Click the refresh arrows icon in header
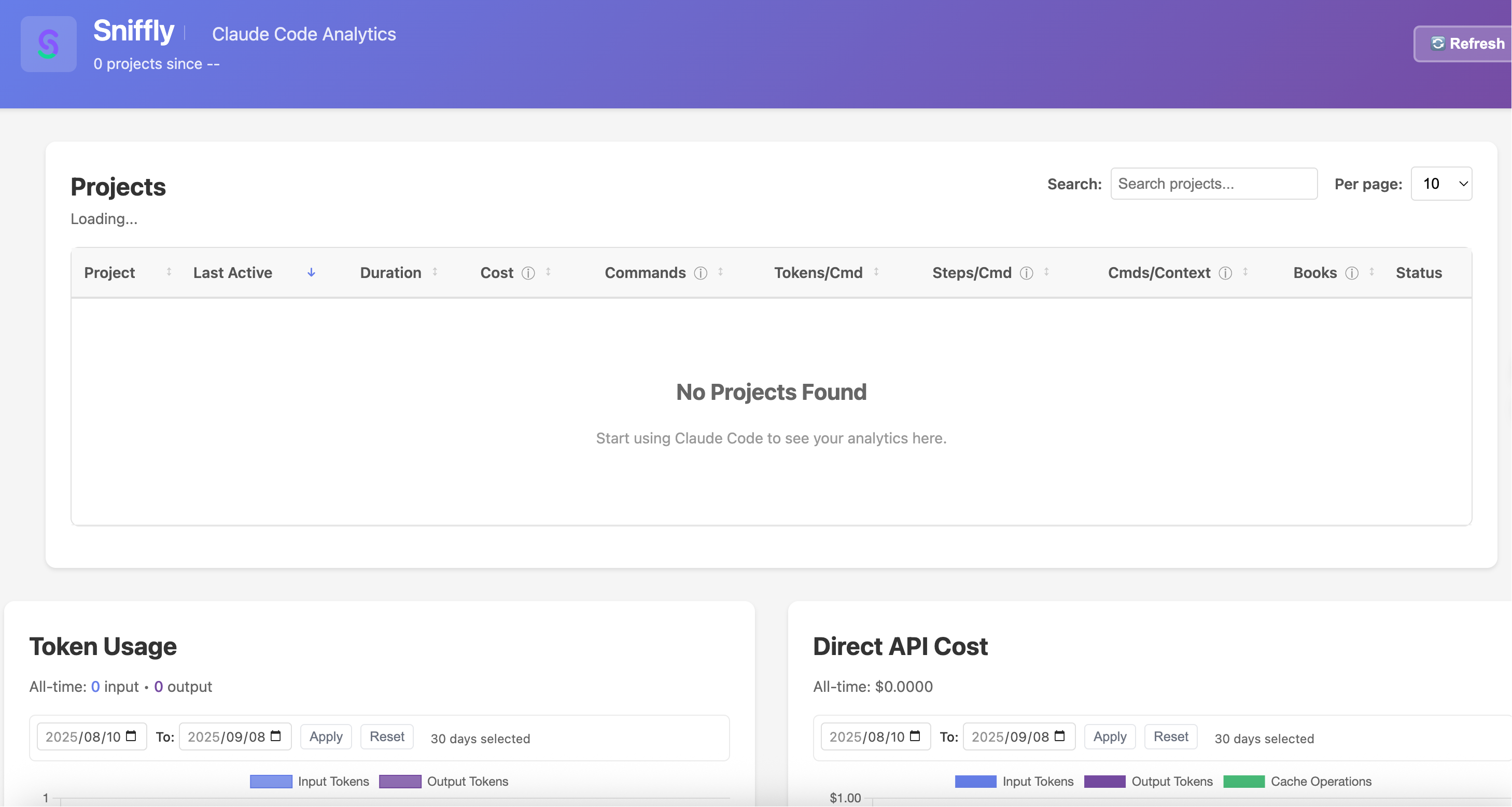The height and width of the screenshot is (807, 1512). coord(1437,44)
